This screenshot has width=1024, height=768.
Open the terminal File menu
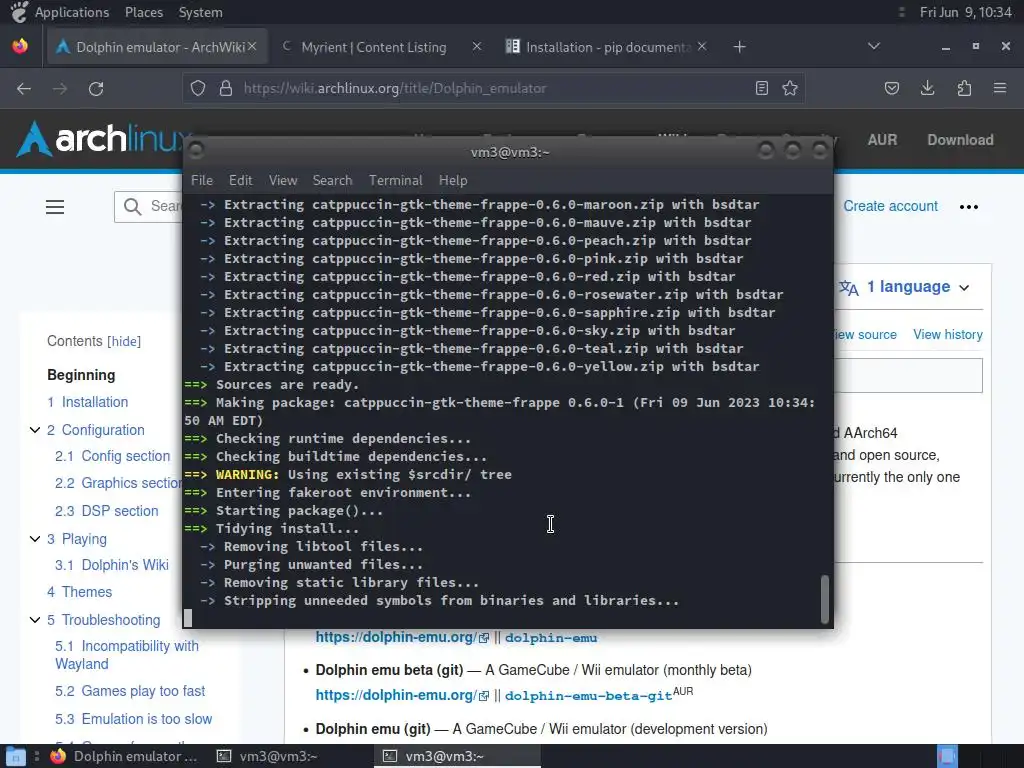point(202,180)
